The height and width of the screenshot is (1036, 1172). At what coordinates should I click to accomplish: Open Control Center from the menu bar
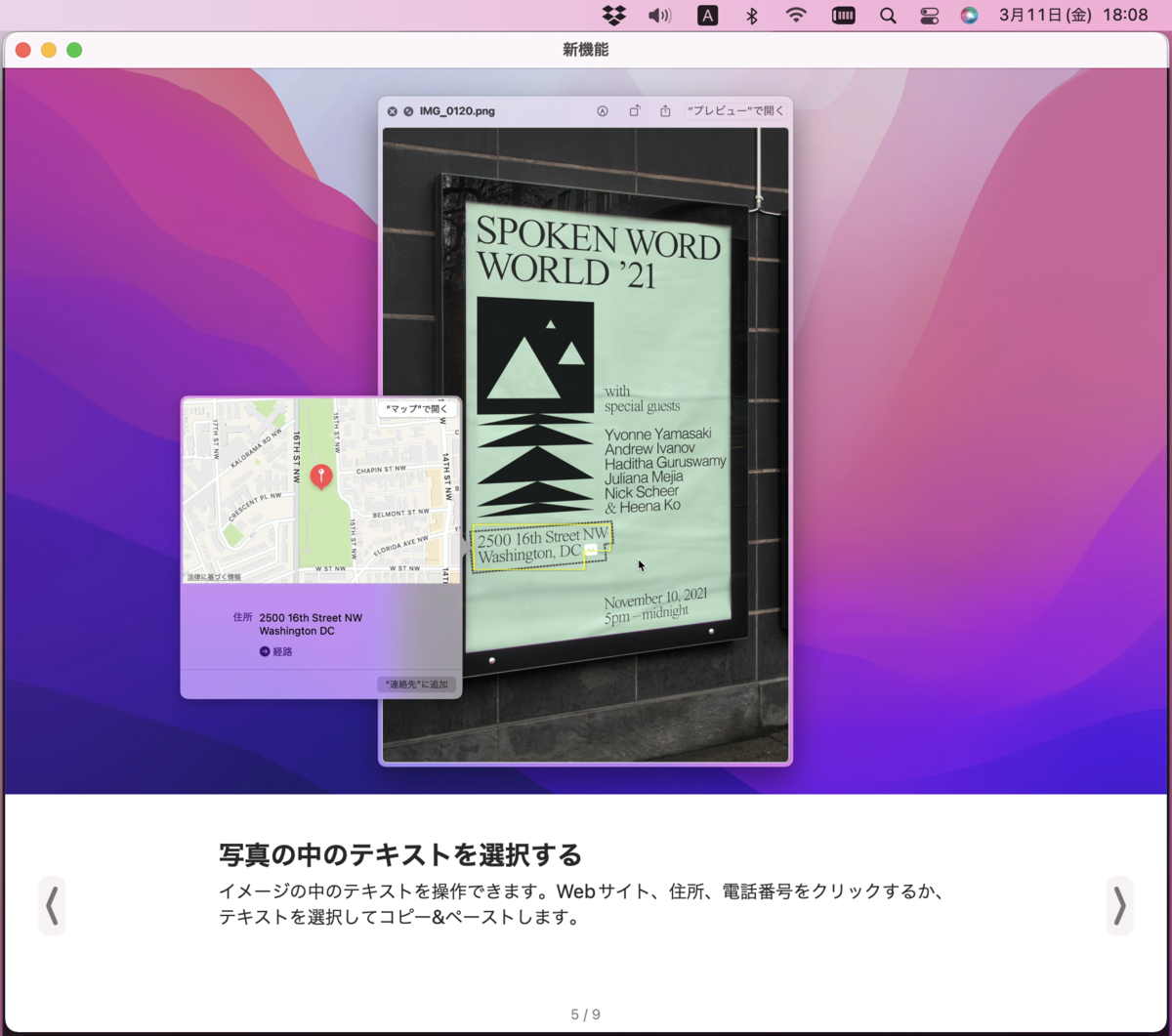(929, 15)
